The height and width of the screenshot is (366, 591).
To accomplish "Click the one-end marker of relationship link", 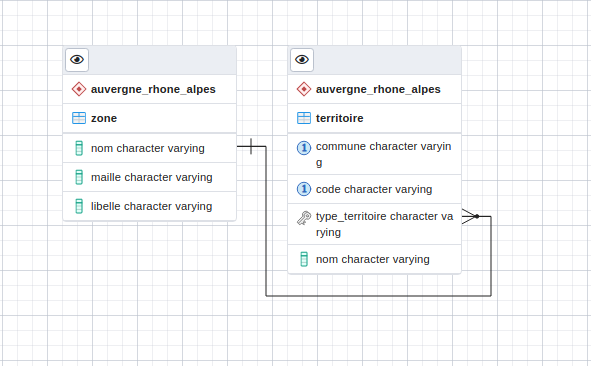I will [251, 146].
